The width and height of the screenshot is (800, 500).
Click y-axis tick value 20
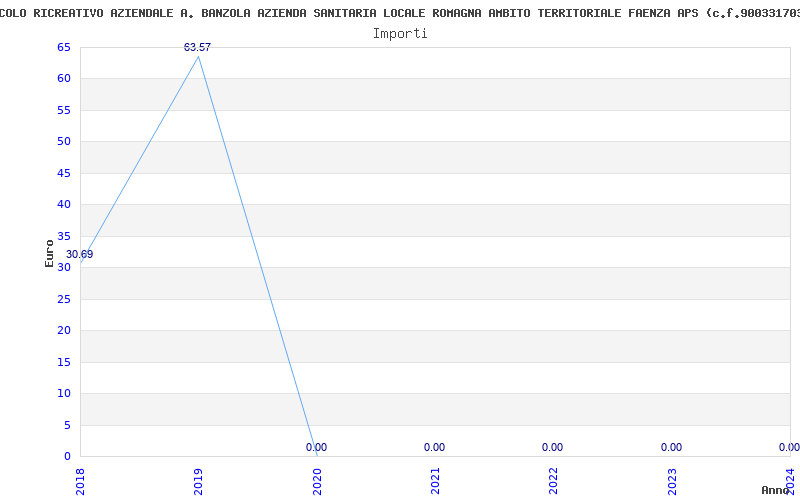click(x=64, y=331)
